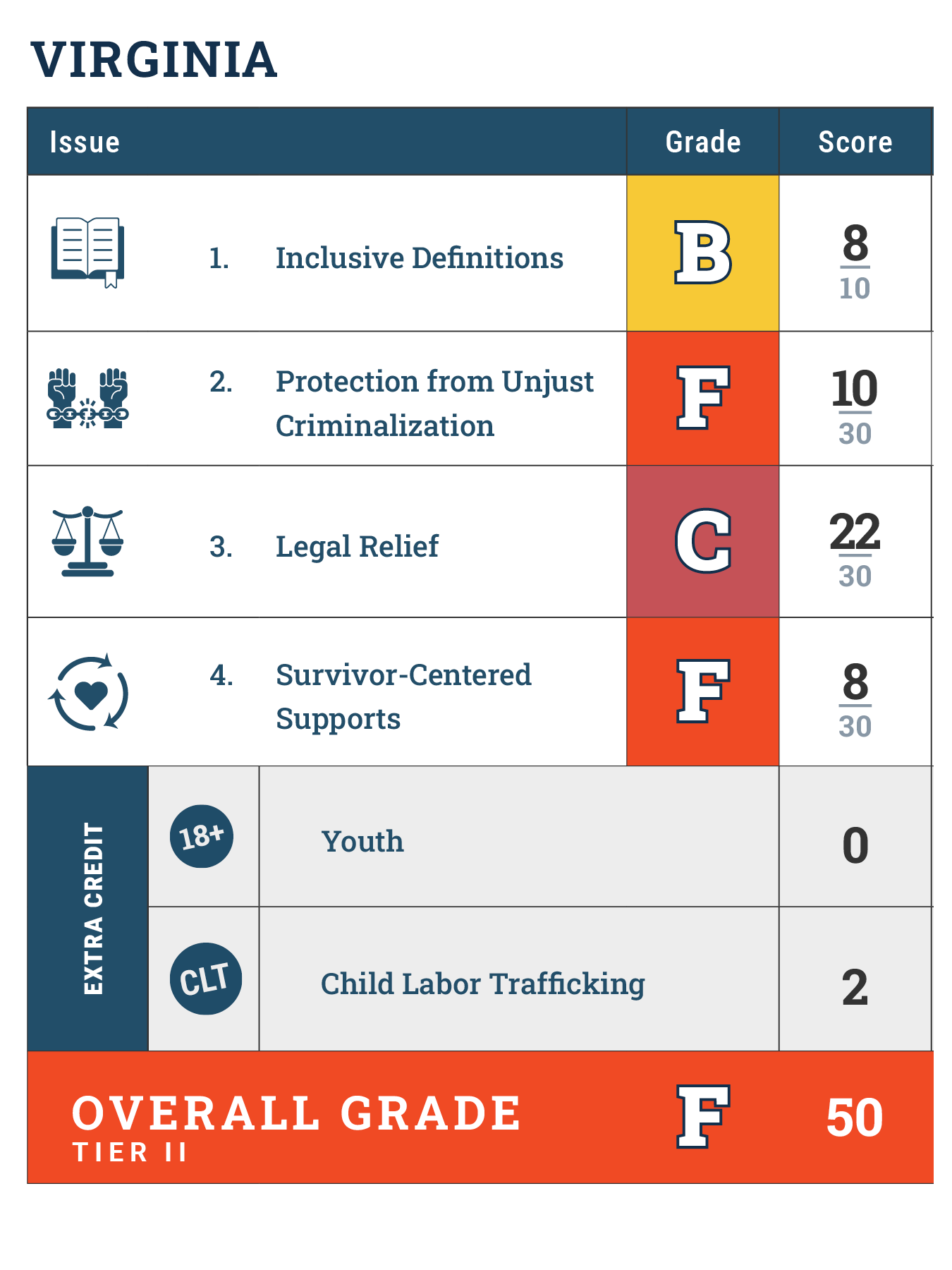Viewport: 952px width, 1270px height.
Task: Click the scales of justice icon
Action: (x=87, y=541)
